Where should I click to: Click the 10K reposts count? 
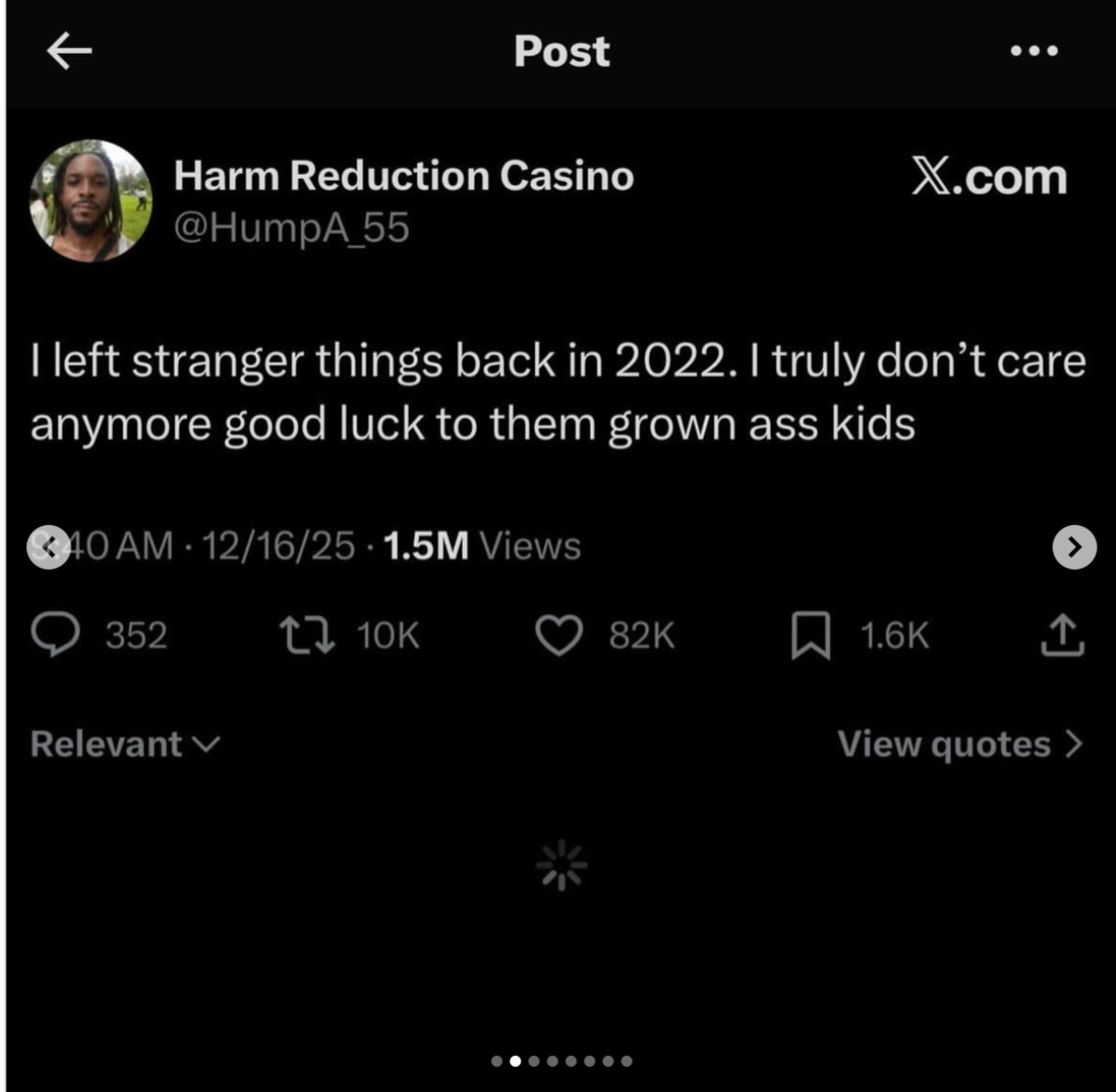(388, 636)
